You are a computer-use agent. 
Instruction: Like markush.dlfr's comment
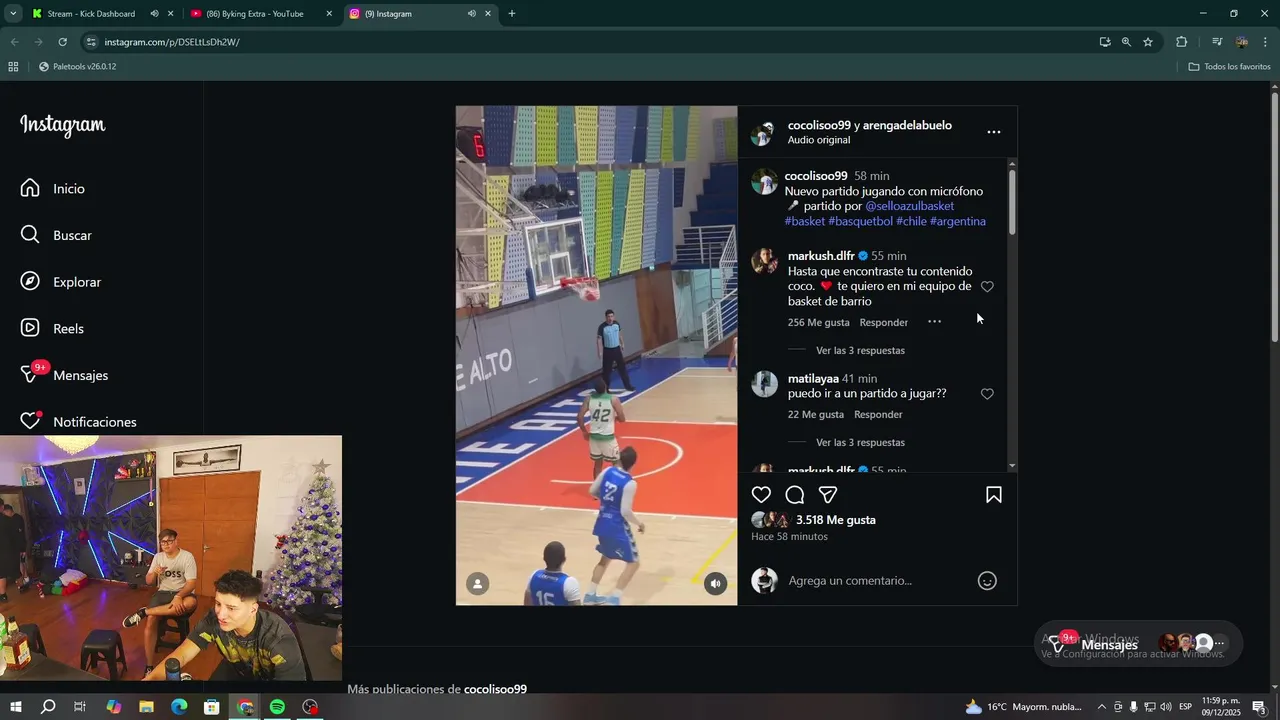[987, 287]
